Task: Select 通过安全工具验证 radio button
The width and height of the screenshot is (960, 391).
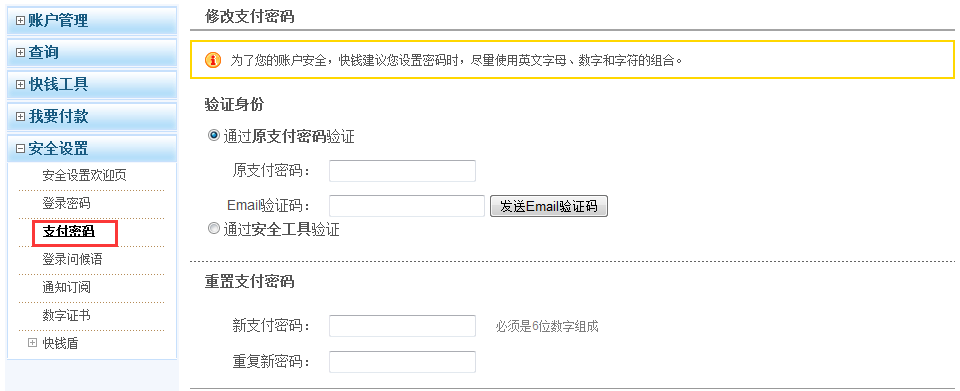Action: 214,229
